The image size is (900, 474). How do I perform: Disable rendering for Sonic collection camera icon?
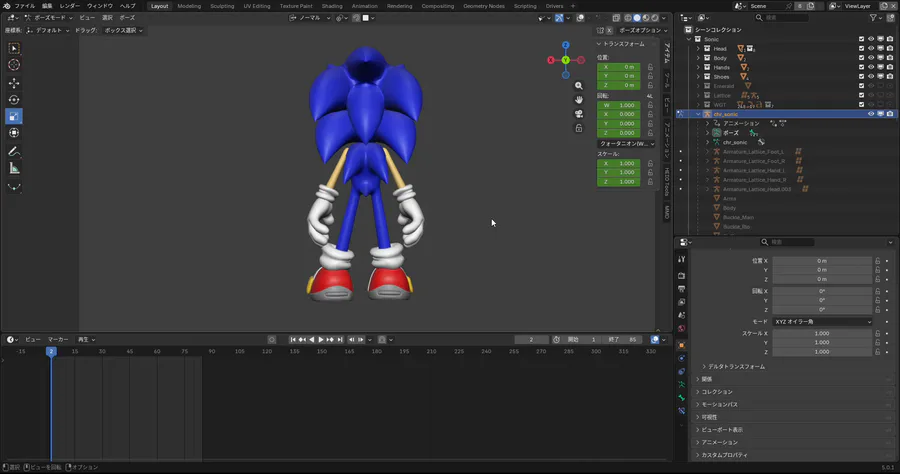(x=890, y=39)
